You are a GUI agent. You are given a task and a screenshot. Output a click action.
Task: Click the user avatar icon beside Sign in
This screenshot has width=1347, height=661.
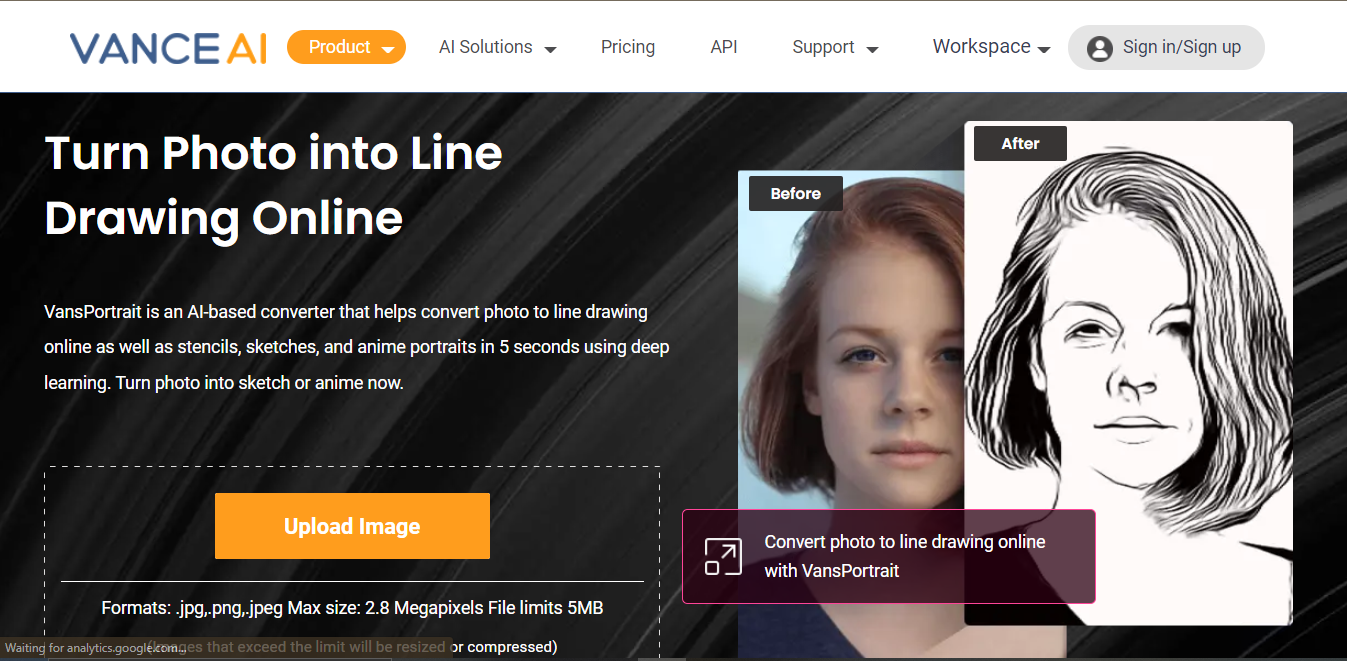pyautogui.click(x=1100, y=48)
